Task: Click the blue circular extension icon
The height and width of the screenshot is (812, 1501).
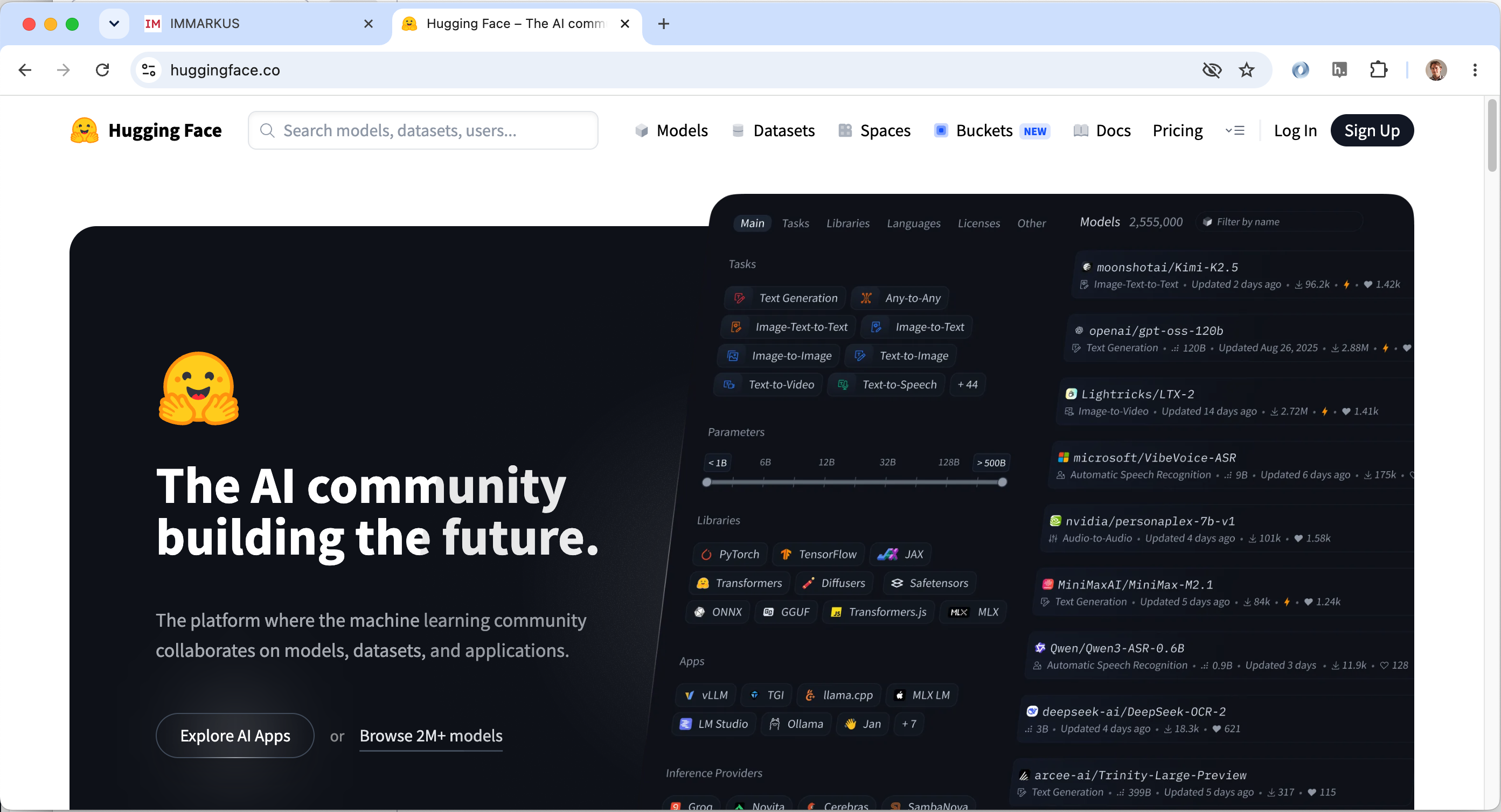Action: pyautogui.click(x=1300, y=70)
